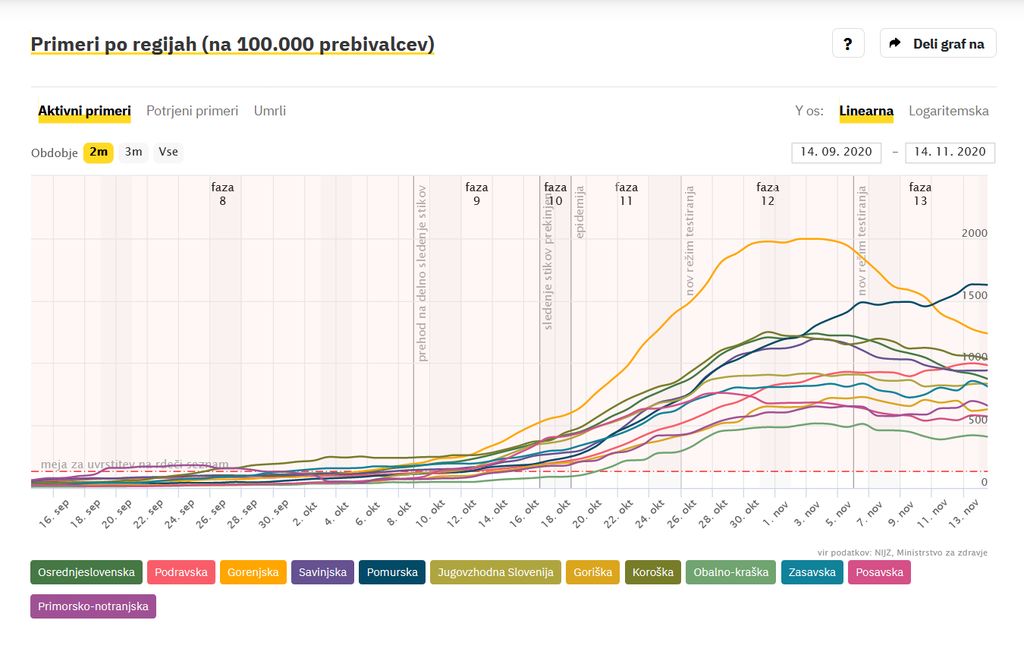Open end date field 14. 11. 2020

click(x=949, y=152)
